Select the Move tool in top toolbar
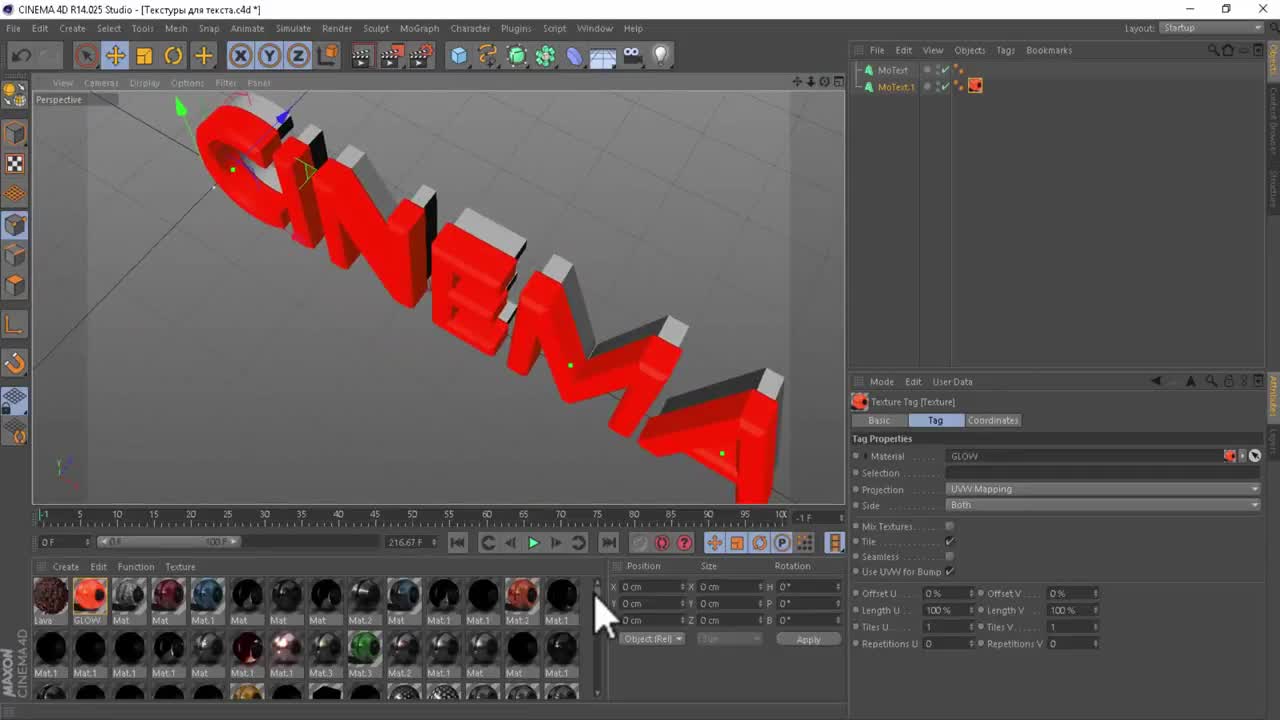 (115, 56)
